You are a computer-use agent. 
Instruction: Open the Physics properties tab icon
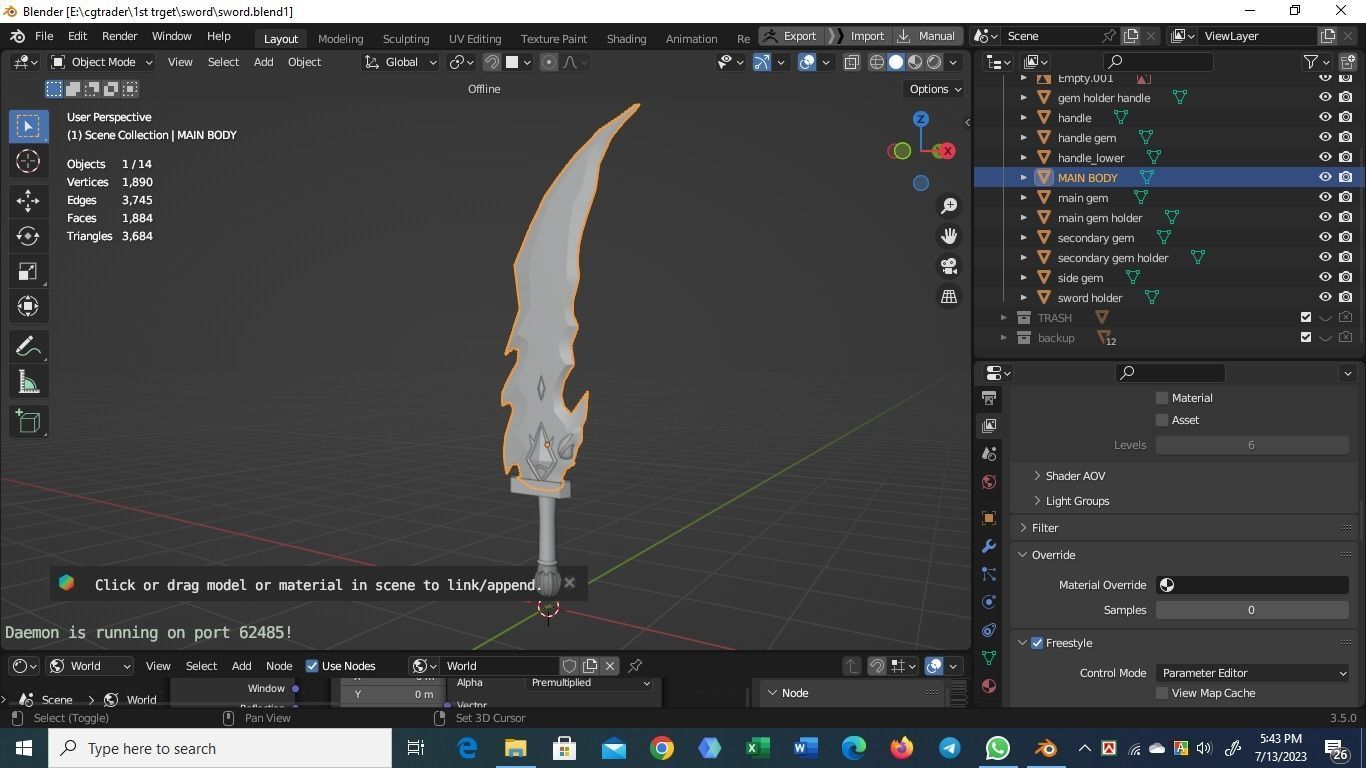tap(989, 602)
